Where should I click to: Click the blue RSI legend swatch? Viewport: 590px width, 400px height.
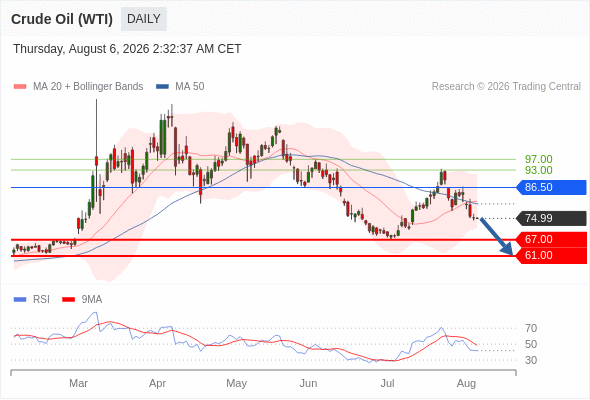point(20,300)
